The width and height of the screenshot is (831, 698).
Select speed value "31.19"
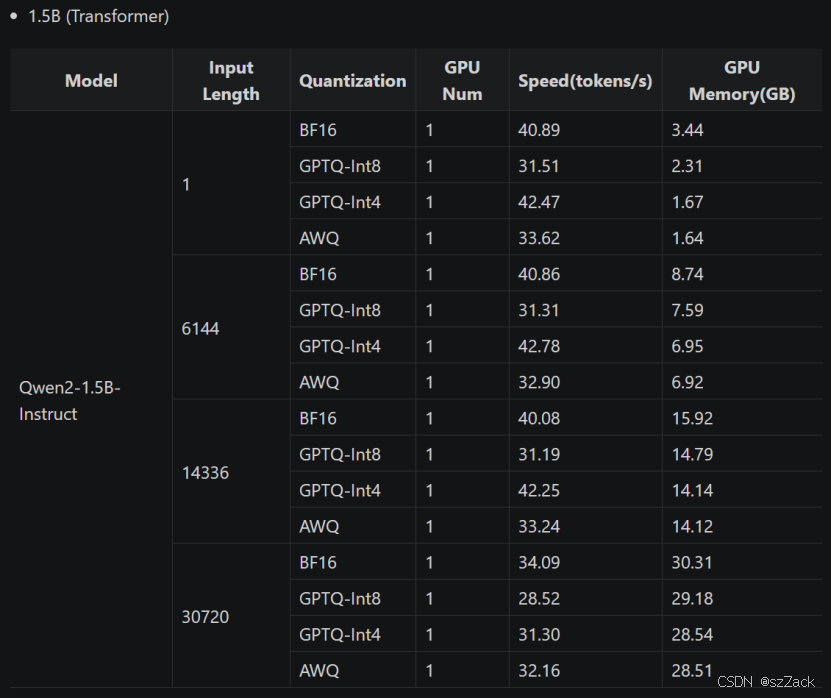point(539,454)
